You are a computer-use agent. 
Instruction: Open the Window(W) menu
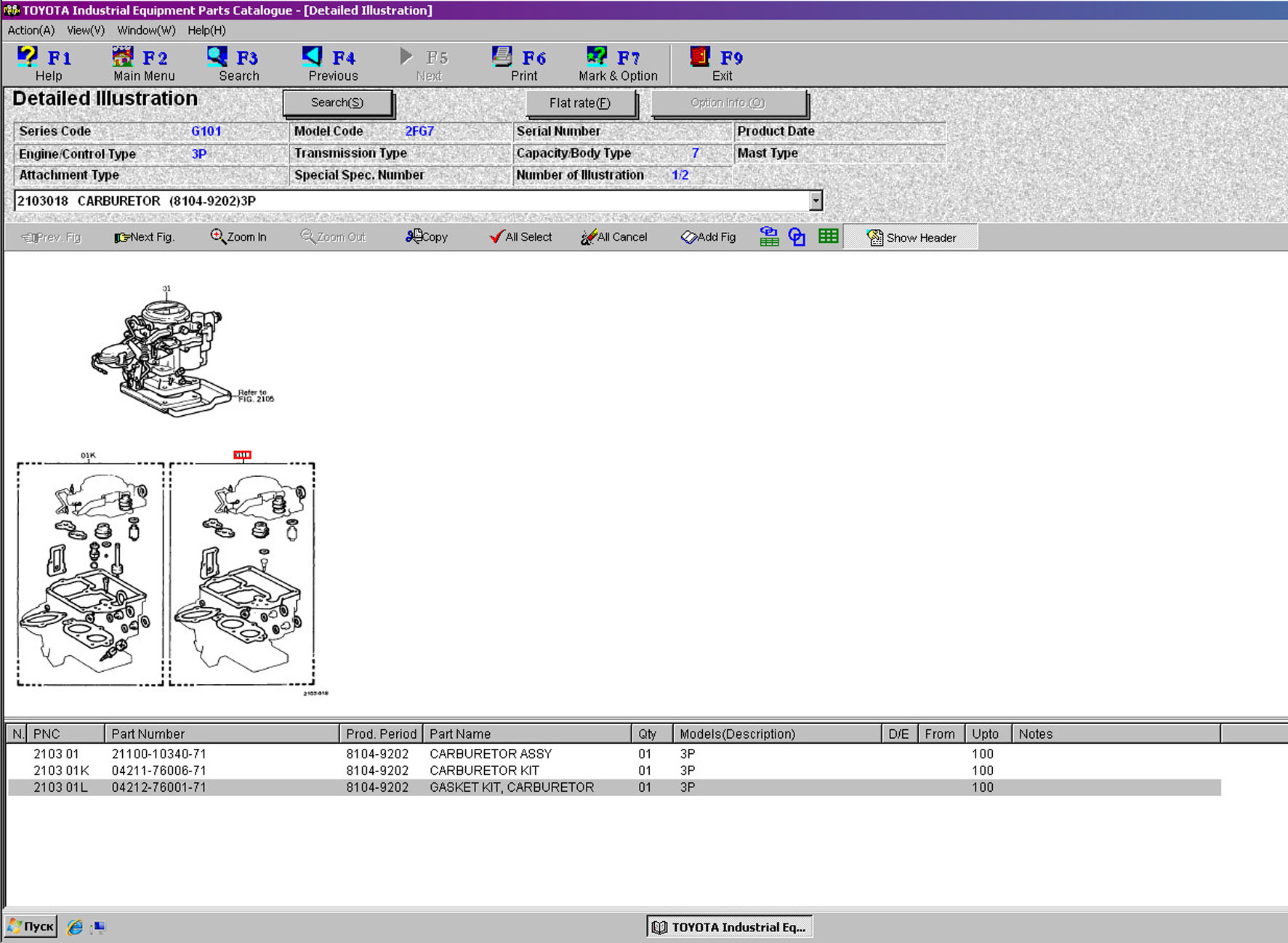click(x=146, y=31)
